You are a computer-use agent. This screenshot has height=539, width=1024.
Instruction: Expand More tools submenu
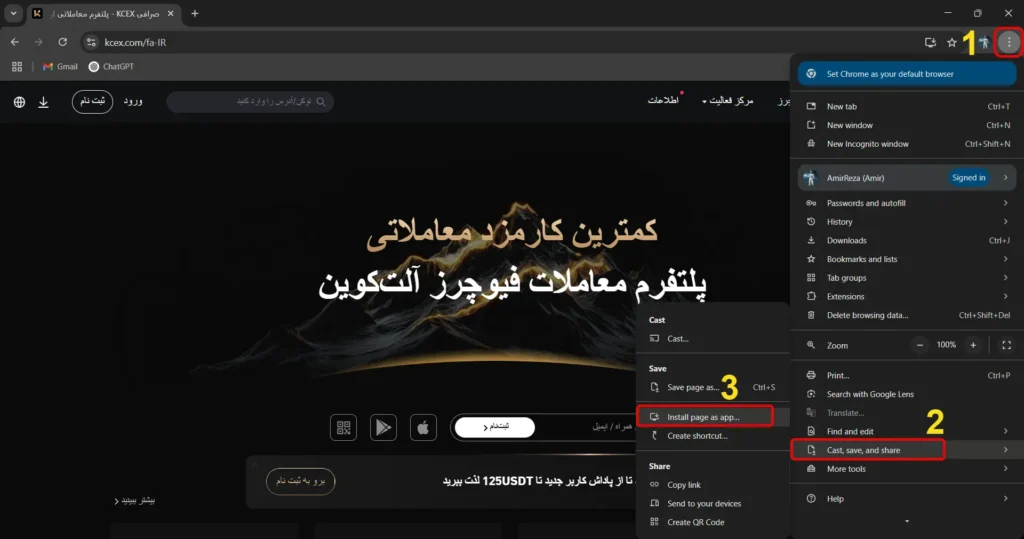click(x=906, y=469)
